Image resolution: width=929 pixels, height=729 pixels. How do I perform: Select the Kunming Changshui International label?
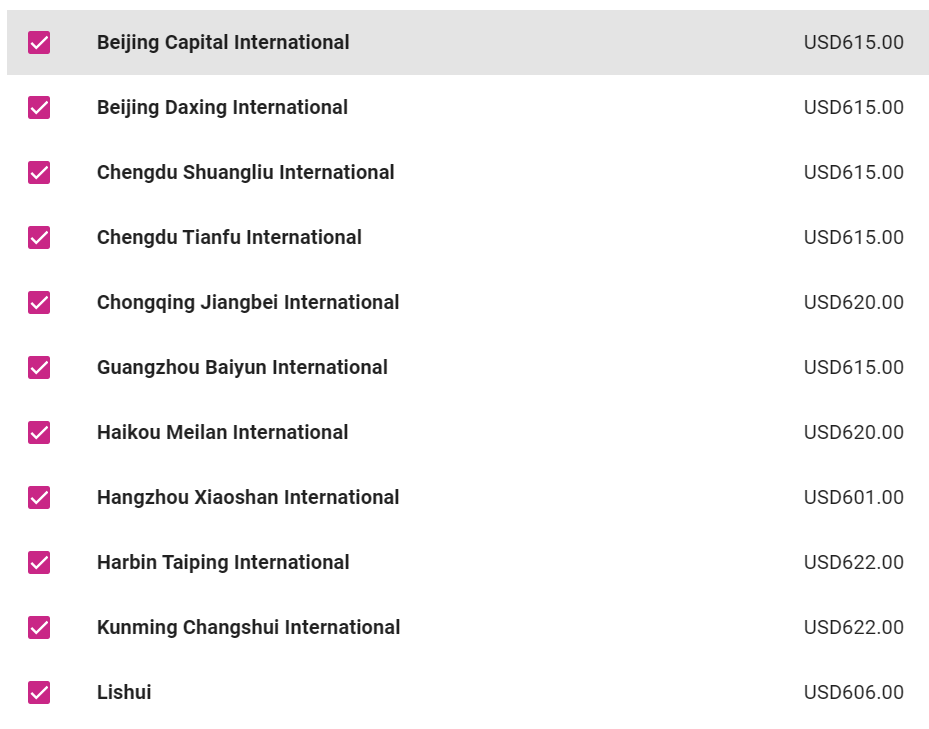(x=248, y=627)
